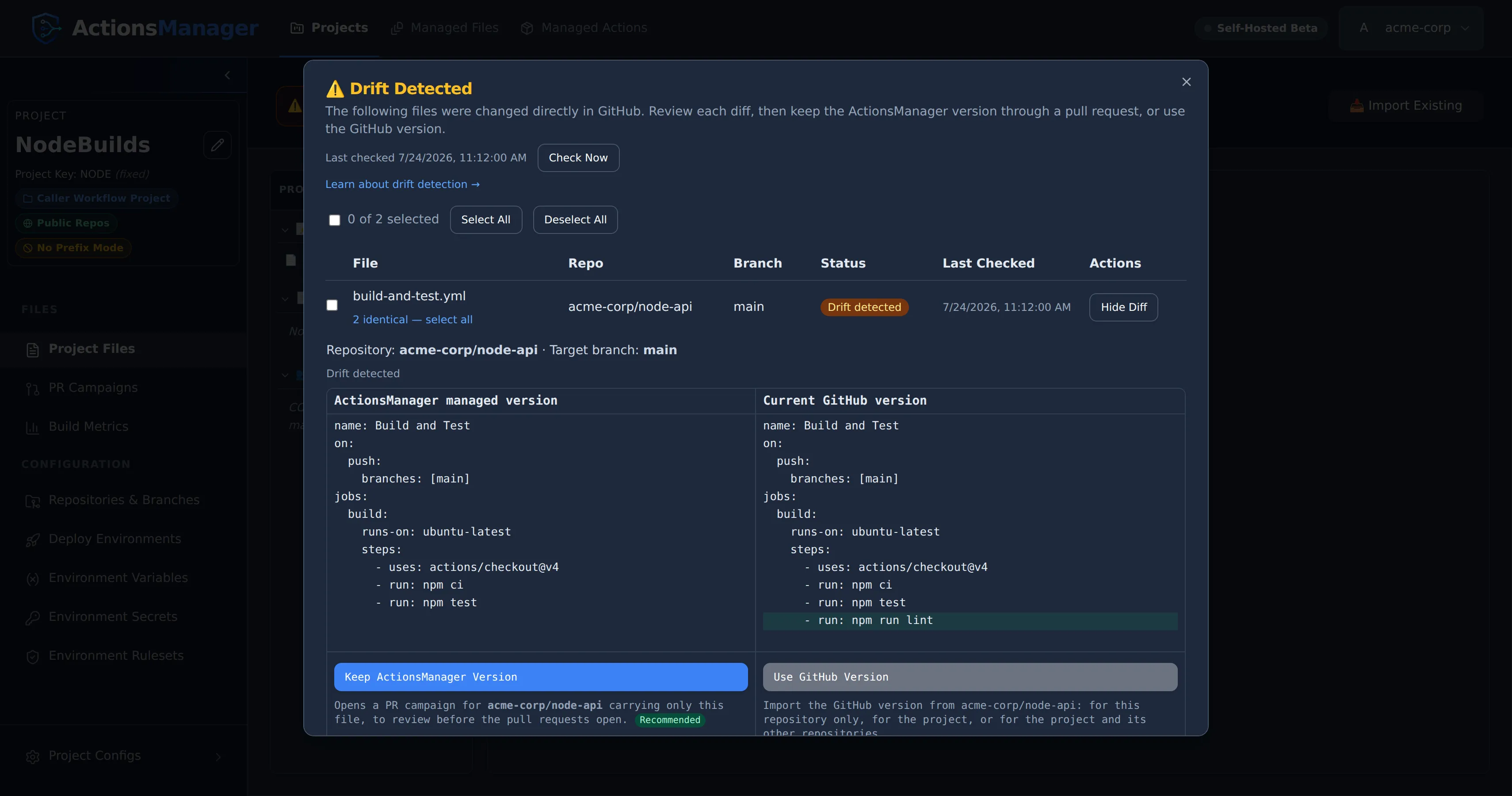Click the No Prefix Mode tag
This screenshot has height=796, width=1512.
point(73,248)
